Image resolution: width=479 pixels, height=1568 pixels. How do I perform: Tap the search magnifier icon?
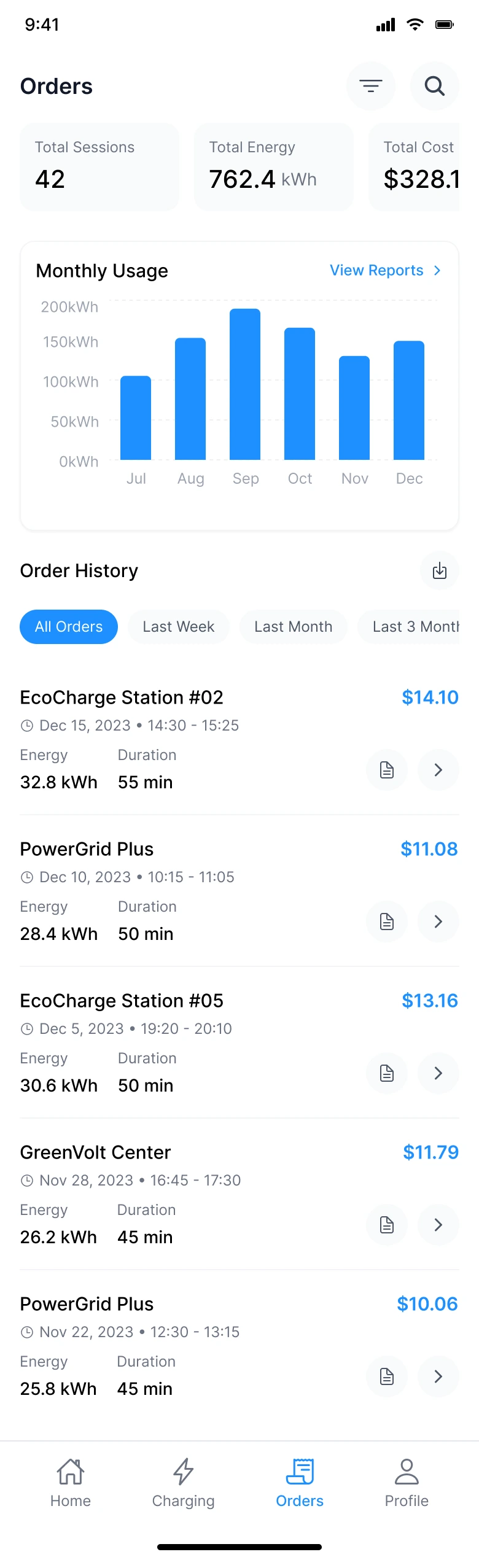434,86
